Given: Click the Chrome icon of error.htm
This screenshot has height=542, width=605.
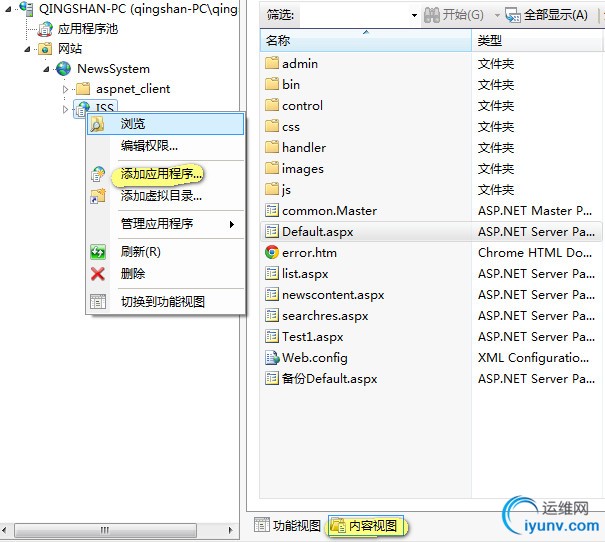Looking at the screenshot, I should pos(272,252).
